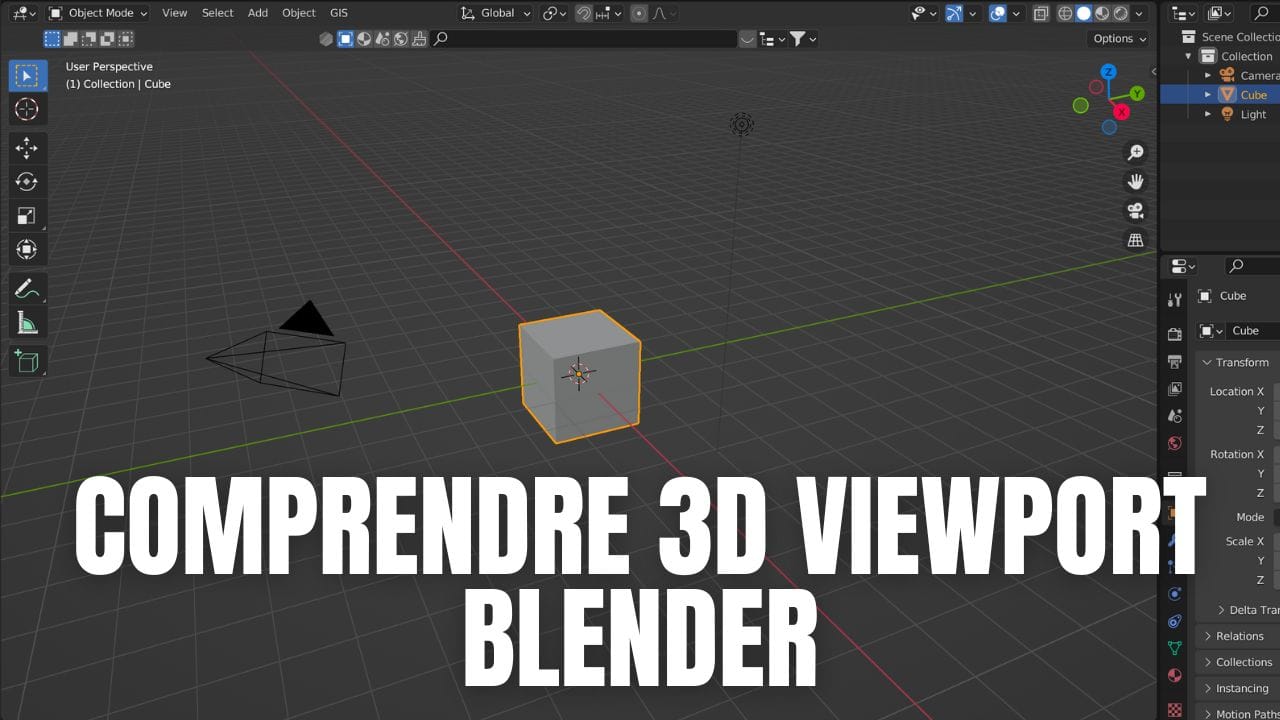Select rendered viewport shading
Screen dimensions: 1280x720
(1121, 13)
